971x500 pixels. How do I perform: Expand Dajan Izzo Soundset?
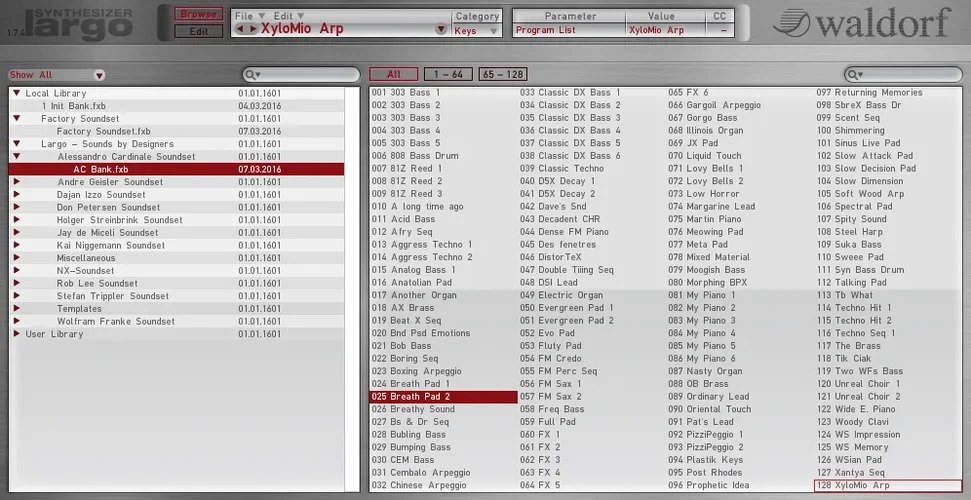[x=17, y=195]
